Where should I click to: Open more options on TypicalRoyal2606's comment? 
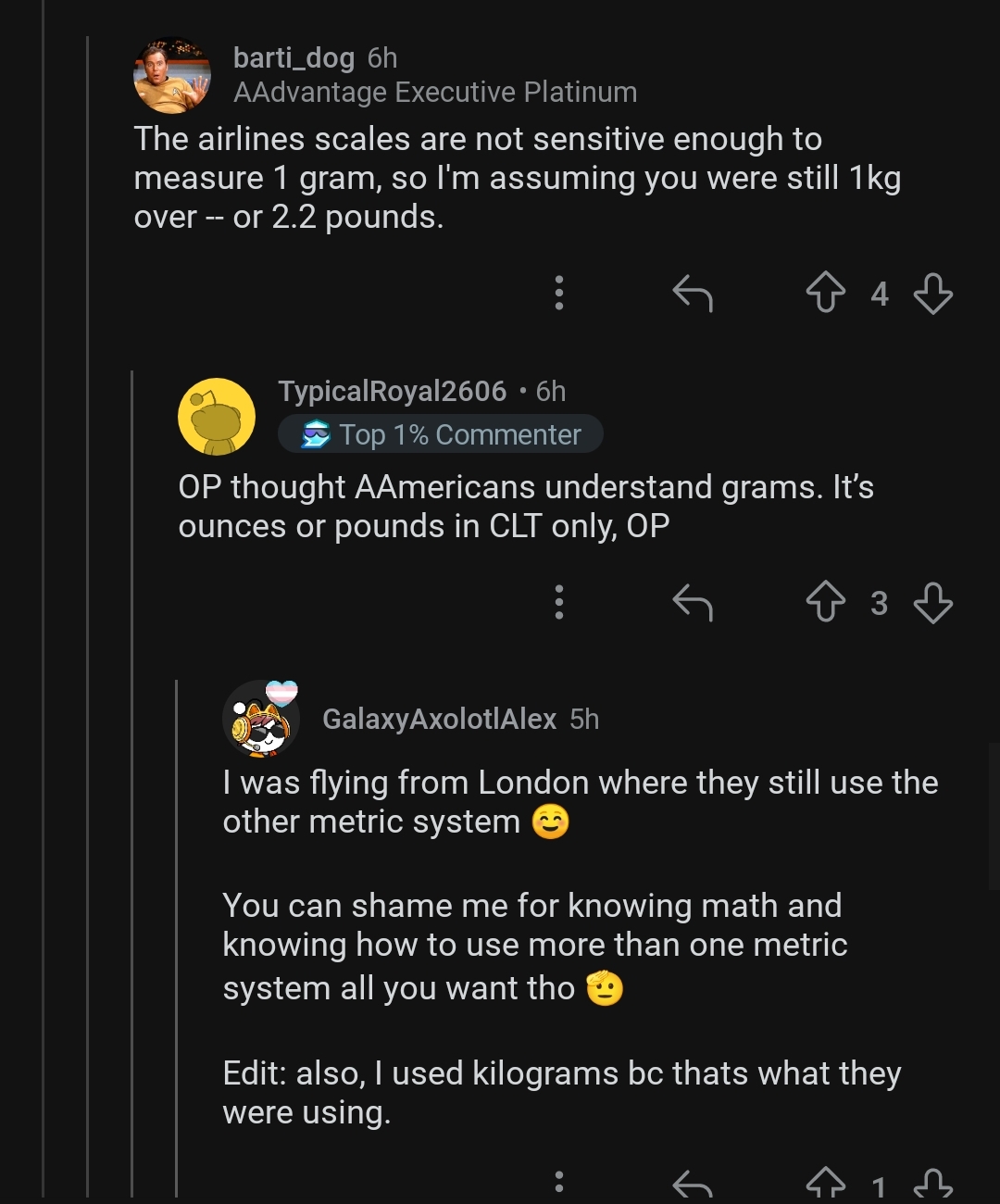click(558, 603)
